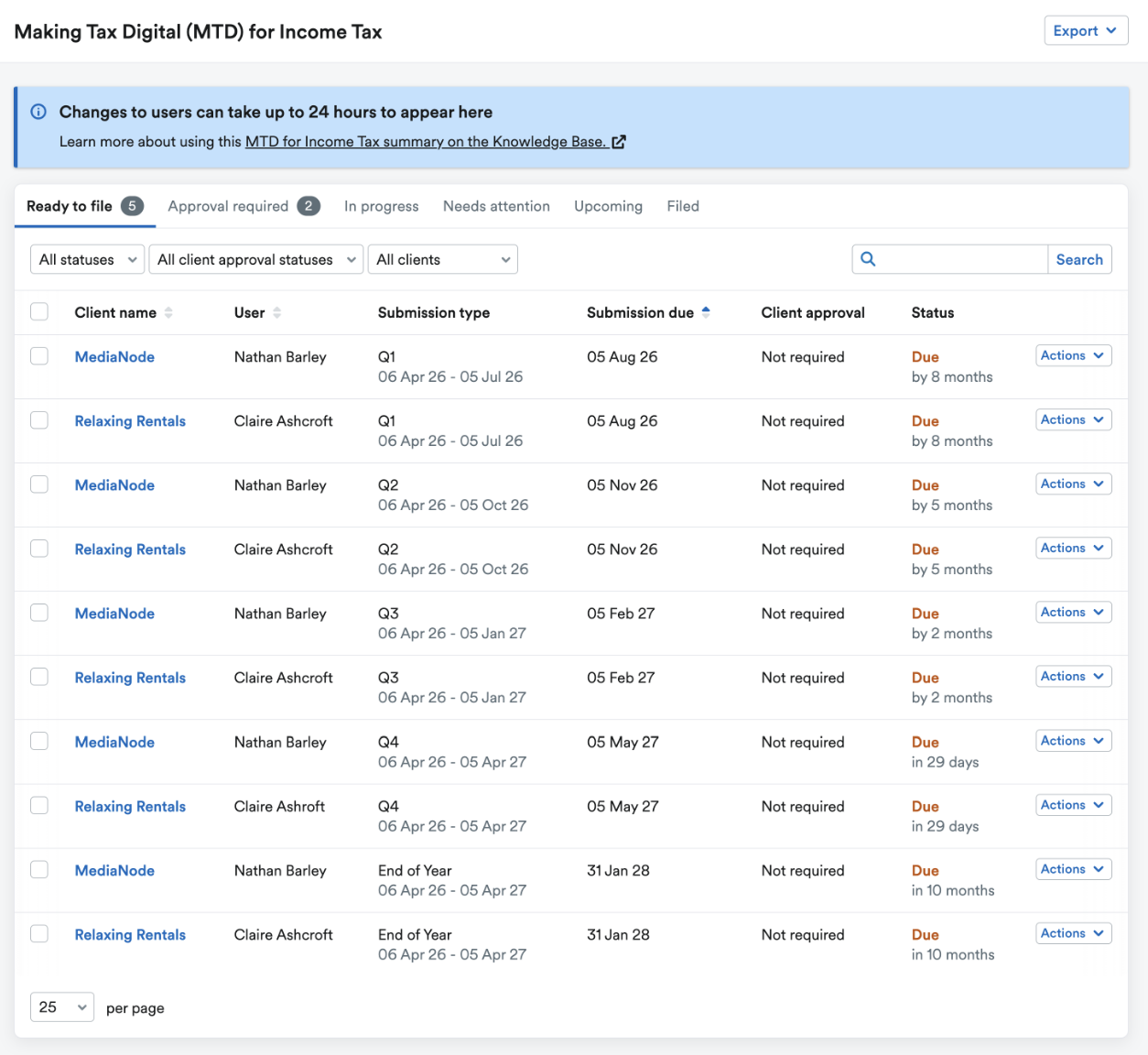Open MediaNode link in the Q3 row
The image size is (1148, 1055).
(114, 614)
